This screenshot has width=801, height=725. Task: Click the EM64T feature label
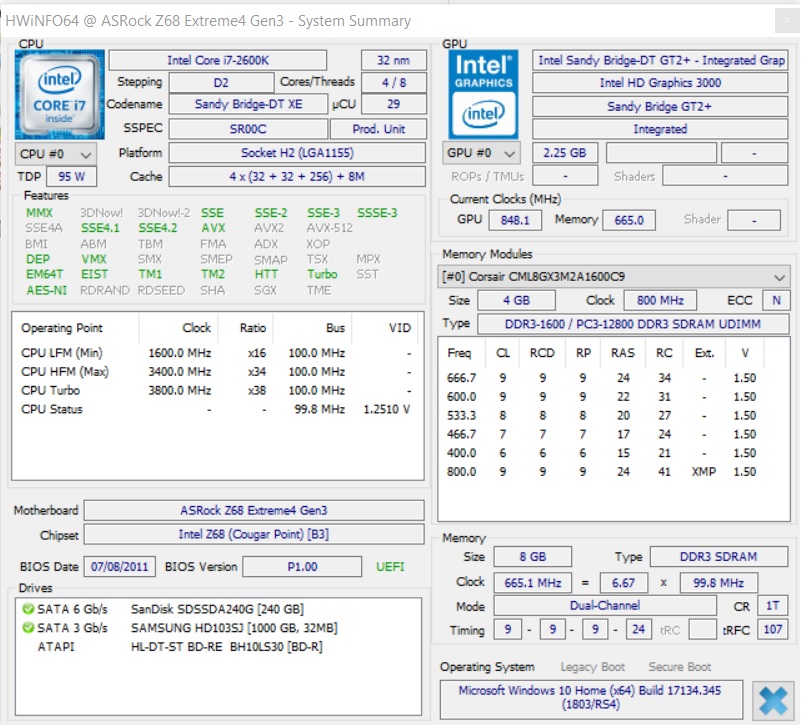click(44, 274)
